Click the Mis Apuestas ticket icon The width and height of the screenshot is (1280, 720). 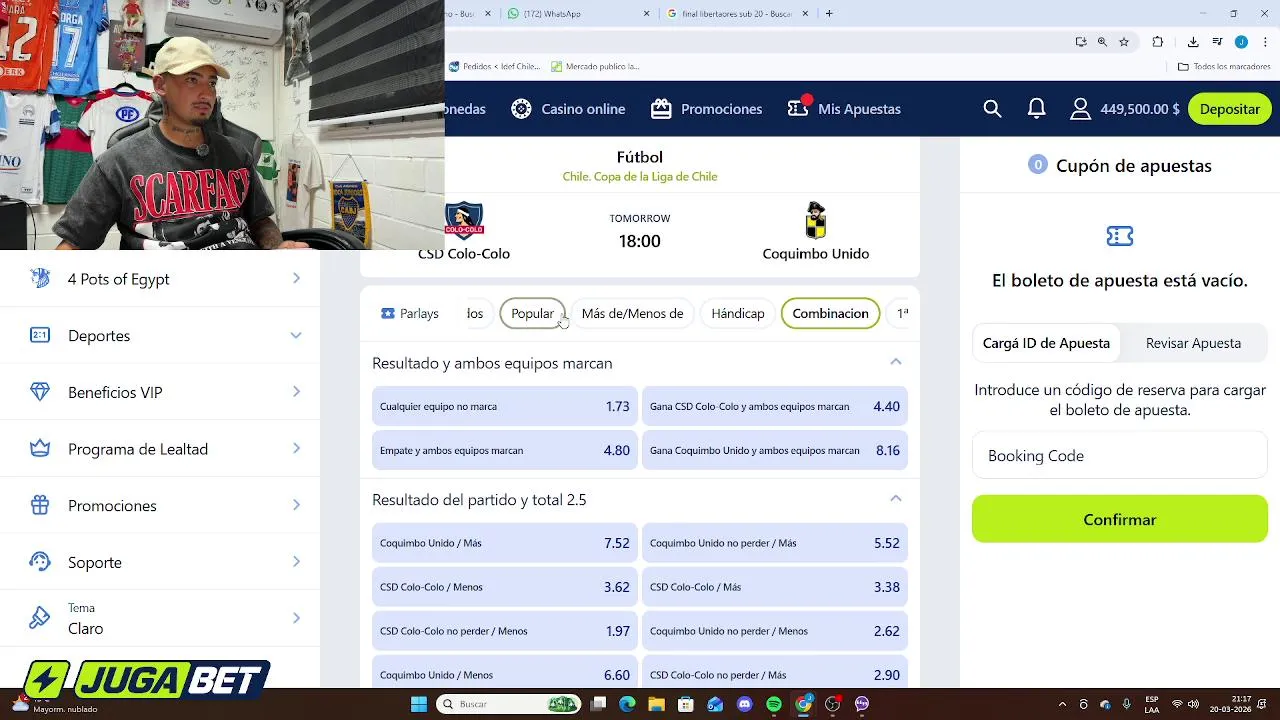798,108
